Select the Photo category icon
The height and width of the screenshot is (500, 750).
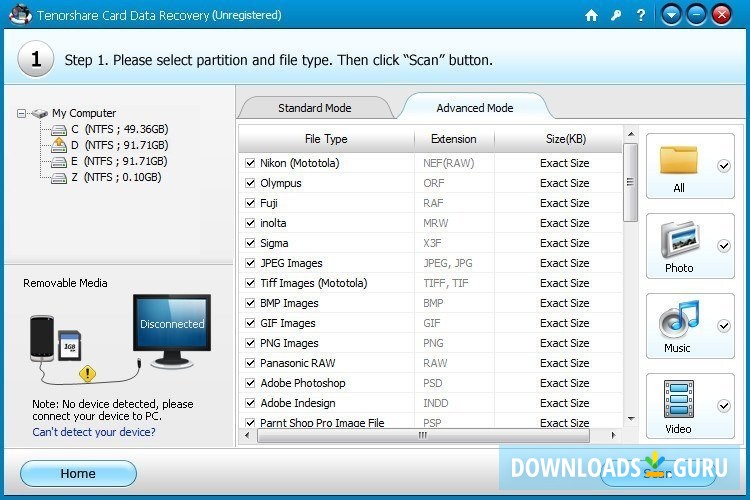[x=680, y=239]
